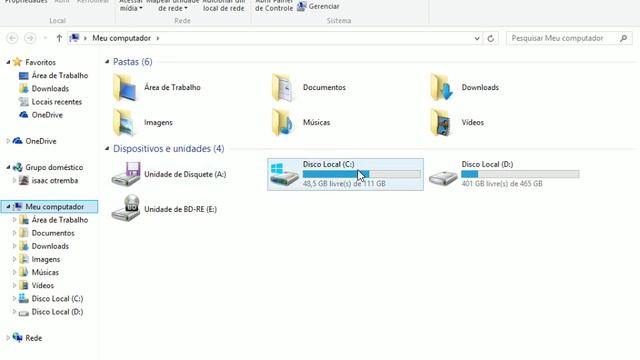Open Vídeos under Meu computador tree

37,285
